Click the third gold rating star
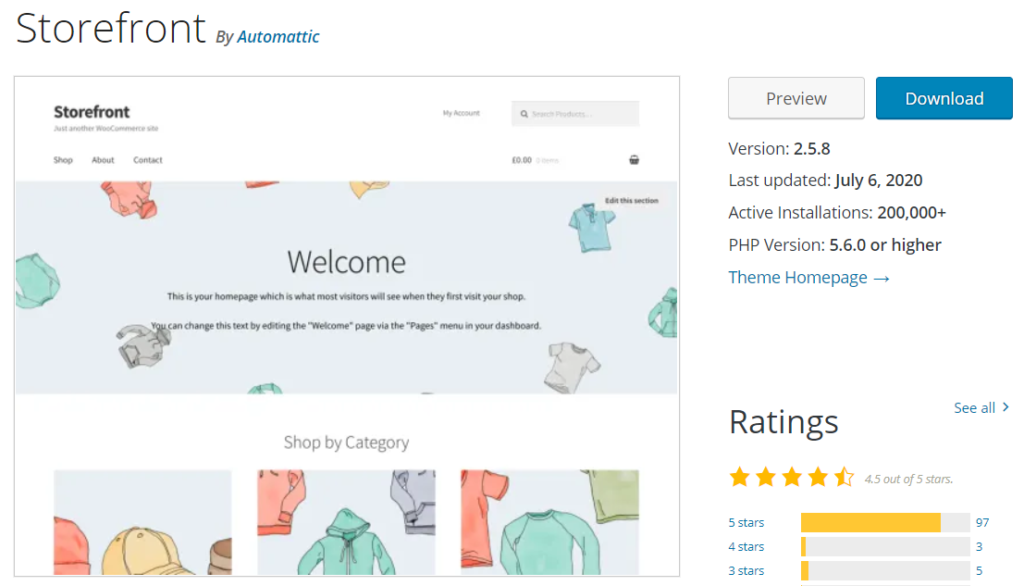This screenshot has width=1024, height=586. (791, 477)
